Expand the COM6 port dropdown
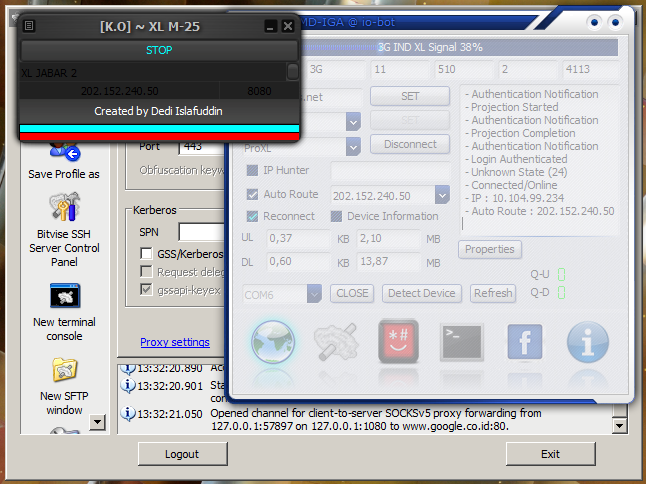 point(314,294)
